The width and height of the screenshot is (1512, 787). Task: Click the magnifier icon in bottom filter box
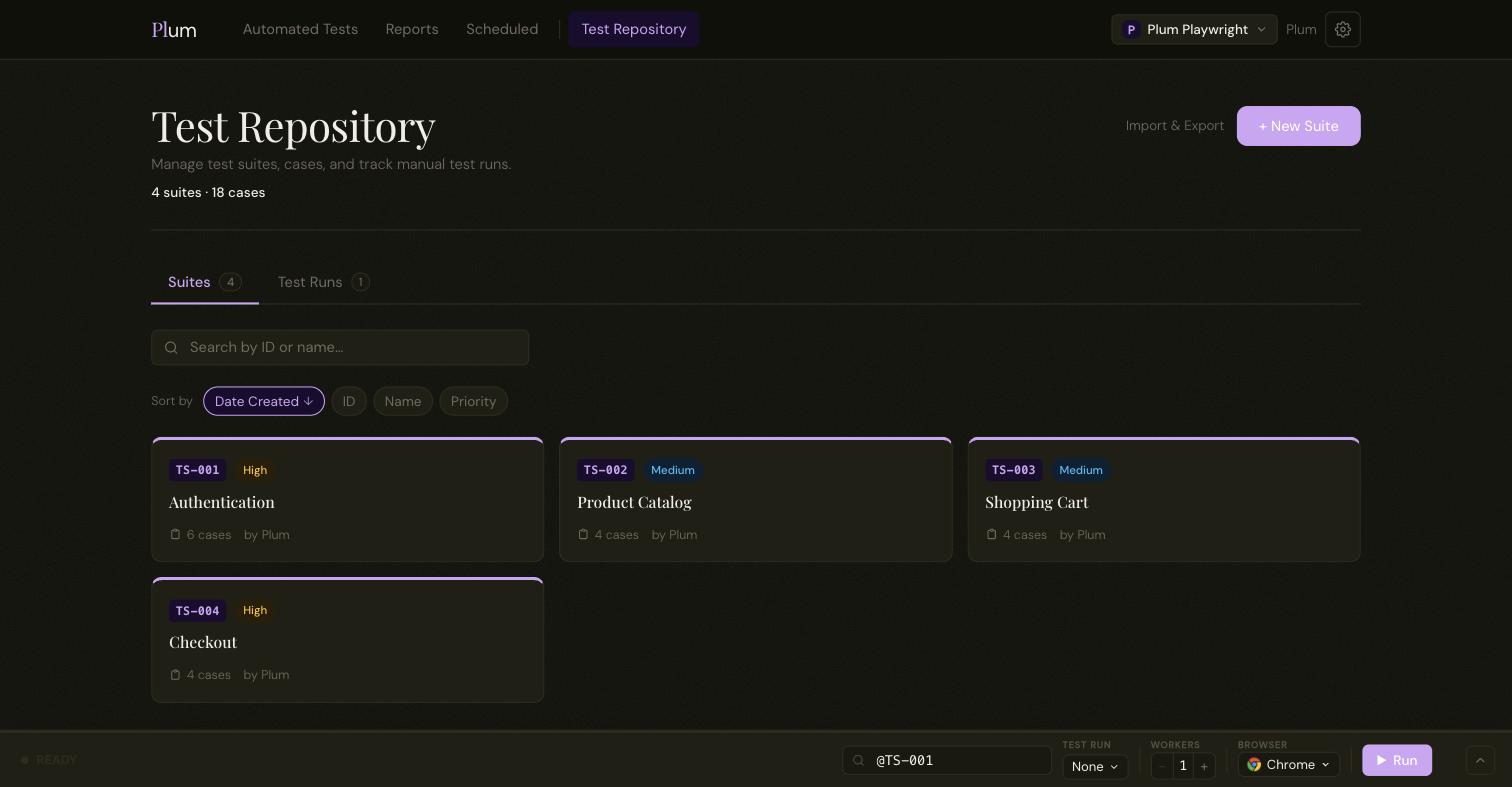pyautogui.click(x=858, y=760)
